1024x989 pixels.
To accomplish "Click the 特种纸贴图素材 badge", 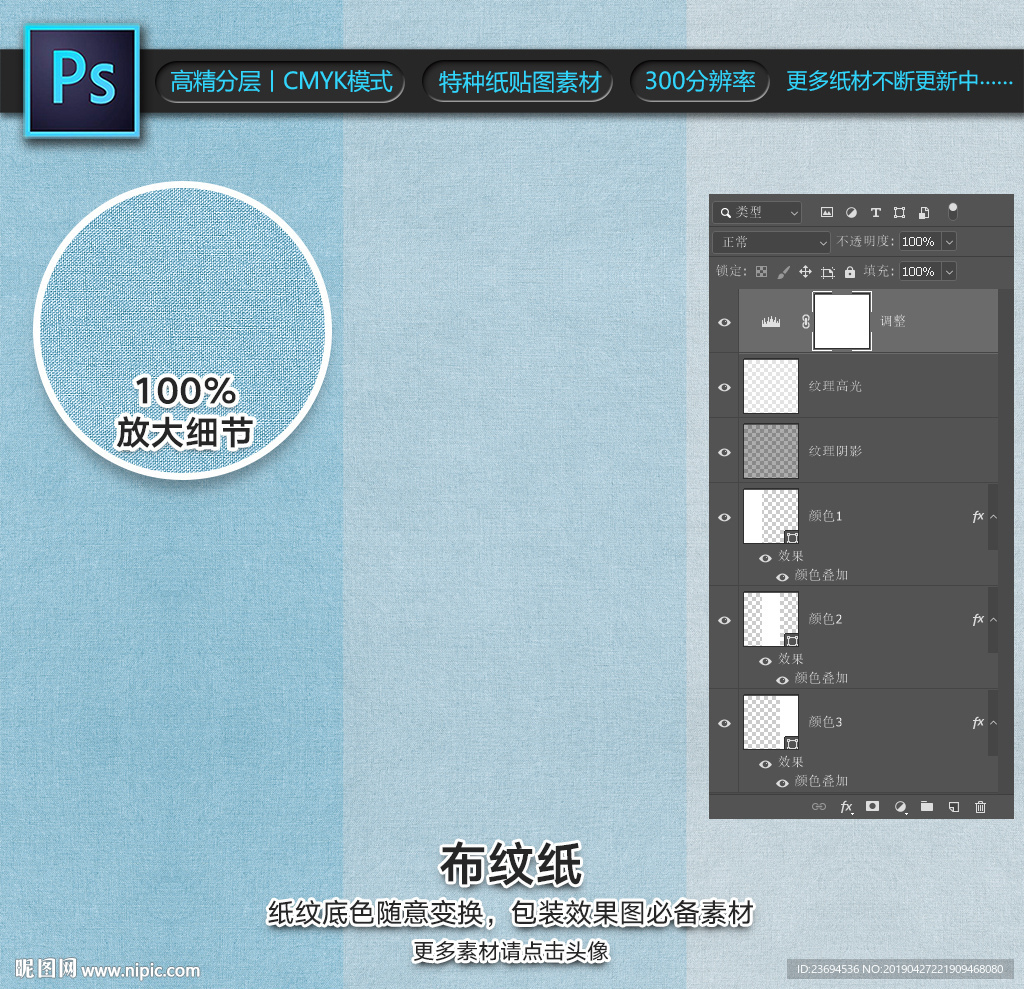I will (x=519, y=82).
